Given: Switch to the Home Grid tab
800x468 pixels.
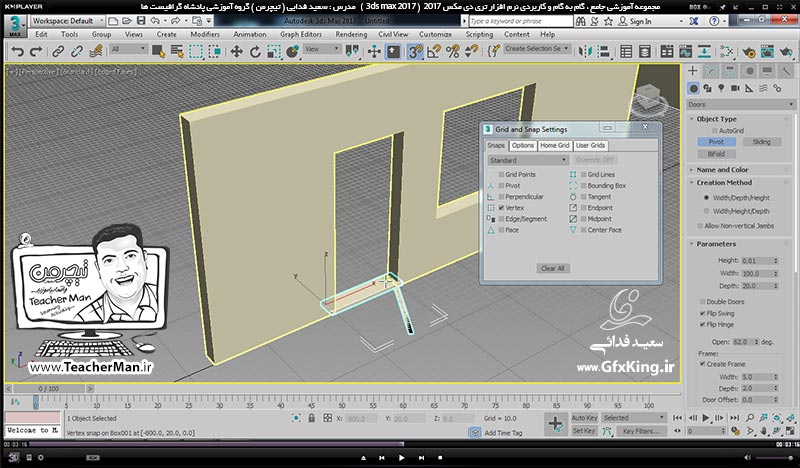Looking at the screenshot, I should 555,145.
